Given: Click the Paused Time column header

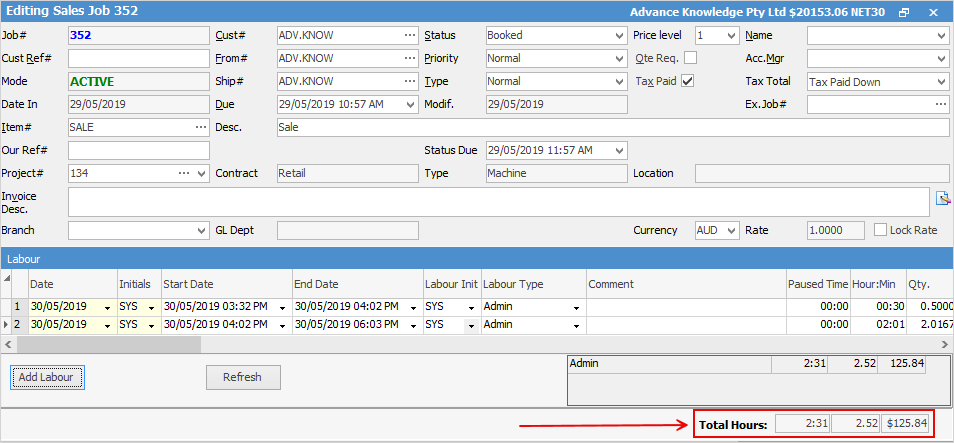Looking at the screenshot, I should pyautogui.click(x=818, y=284).
